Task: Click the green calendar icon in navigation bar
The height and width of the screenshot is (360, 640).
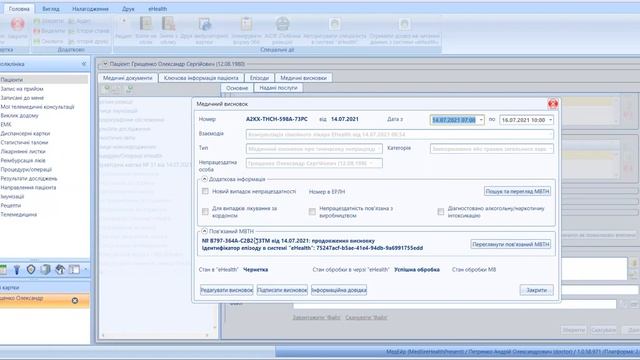Action: (x=3, y=269)
